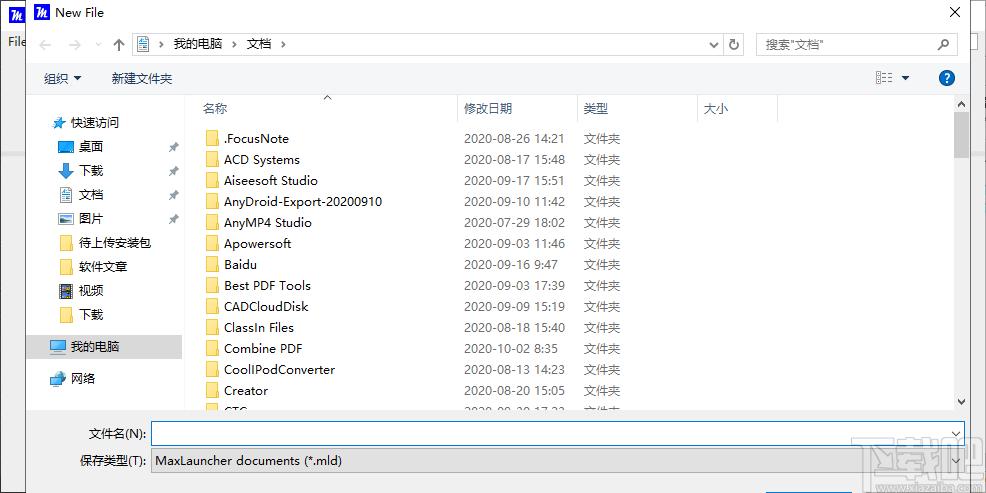Image resolution: width=986 pixels, height=493 pixels.
Task: Select the Aiseesoft Studio folder icon
Action: point(213,180)
